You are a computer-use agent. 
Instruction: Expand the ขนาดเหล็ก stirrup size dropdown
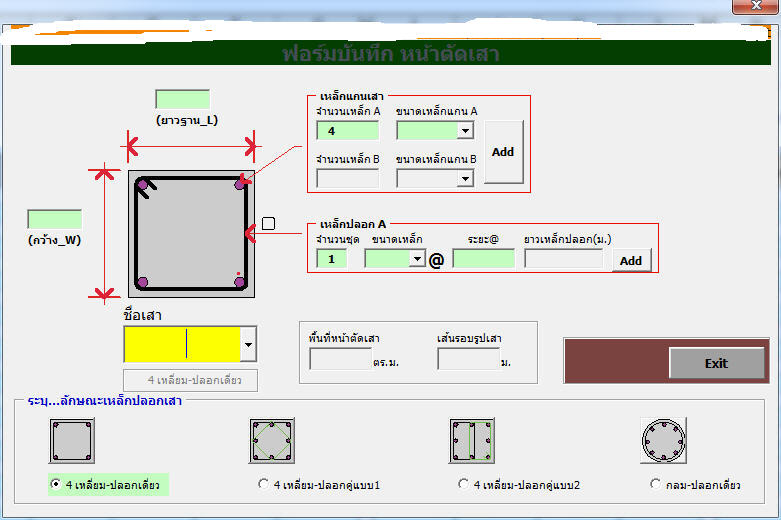pyautogui.click(x=417, y=259)
